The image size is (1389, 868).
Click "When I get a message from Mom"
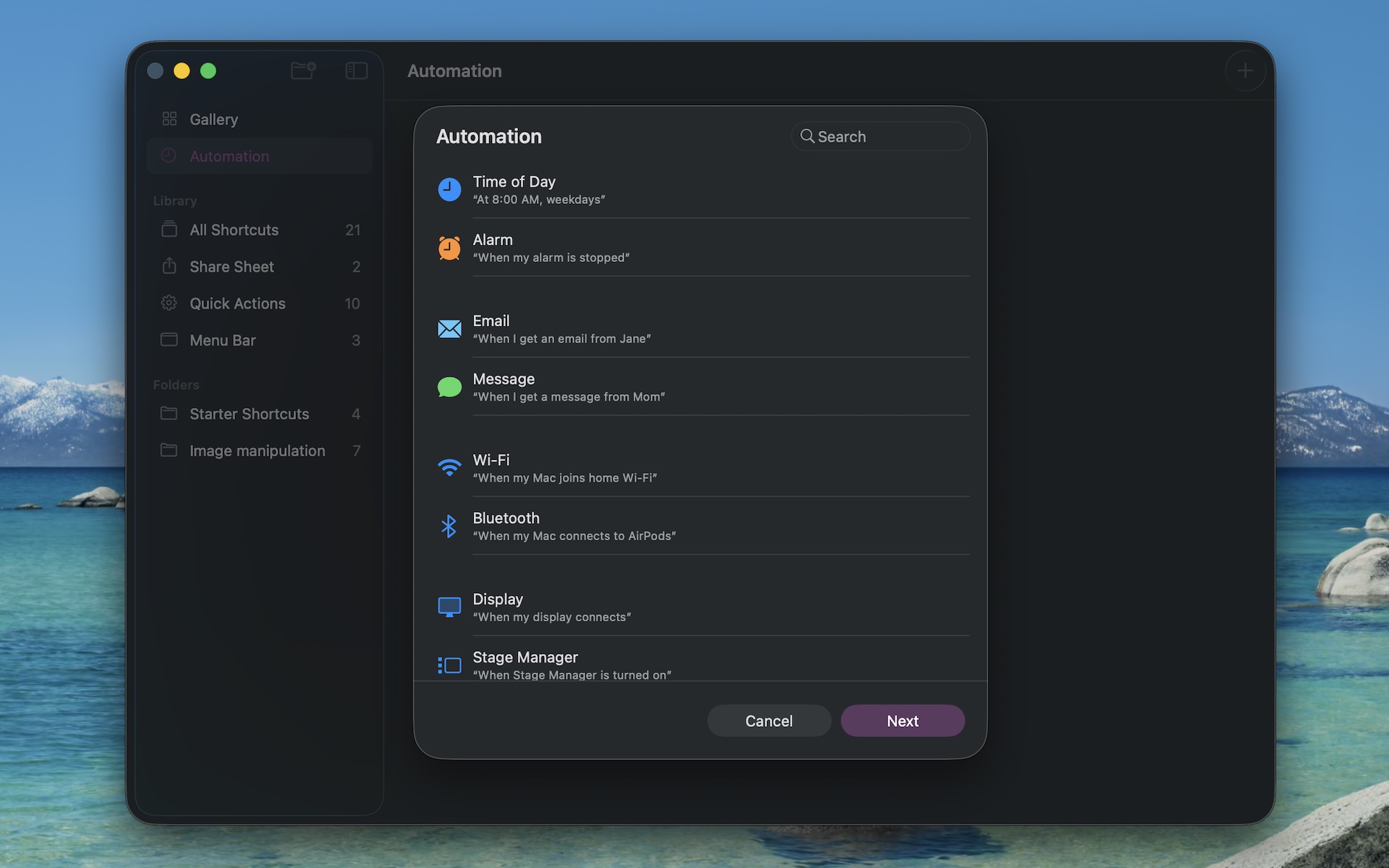click(x=569, y=397)
